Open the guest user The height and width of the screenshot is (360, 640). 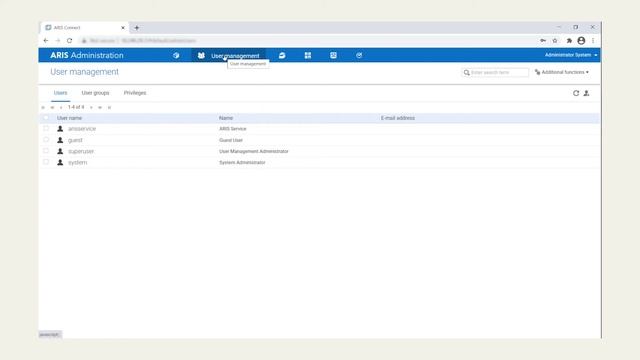pos(75,140)
